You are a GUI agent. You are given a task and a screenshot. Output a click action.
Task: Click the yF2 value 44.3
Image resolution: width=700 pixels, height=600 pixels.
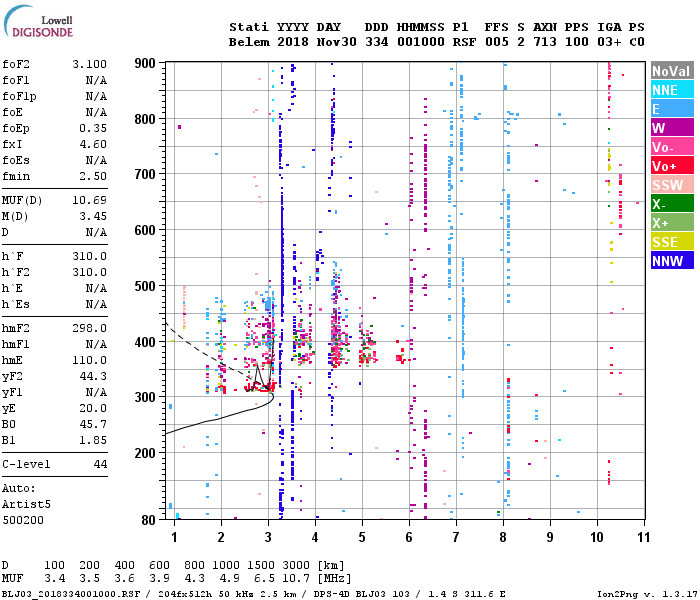[93, 377]
